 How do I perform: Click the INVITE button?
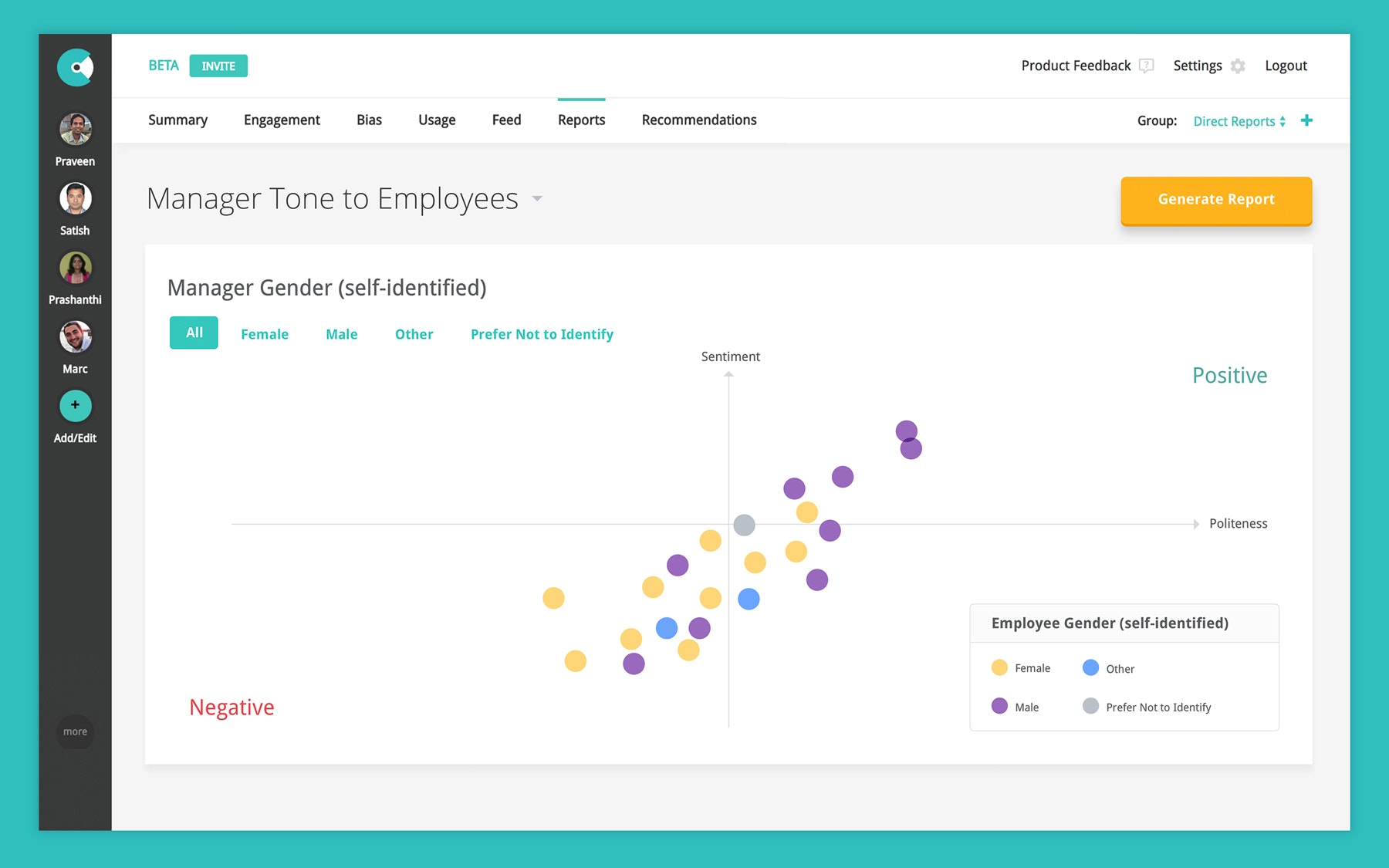tap(218, 66)
